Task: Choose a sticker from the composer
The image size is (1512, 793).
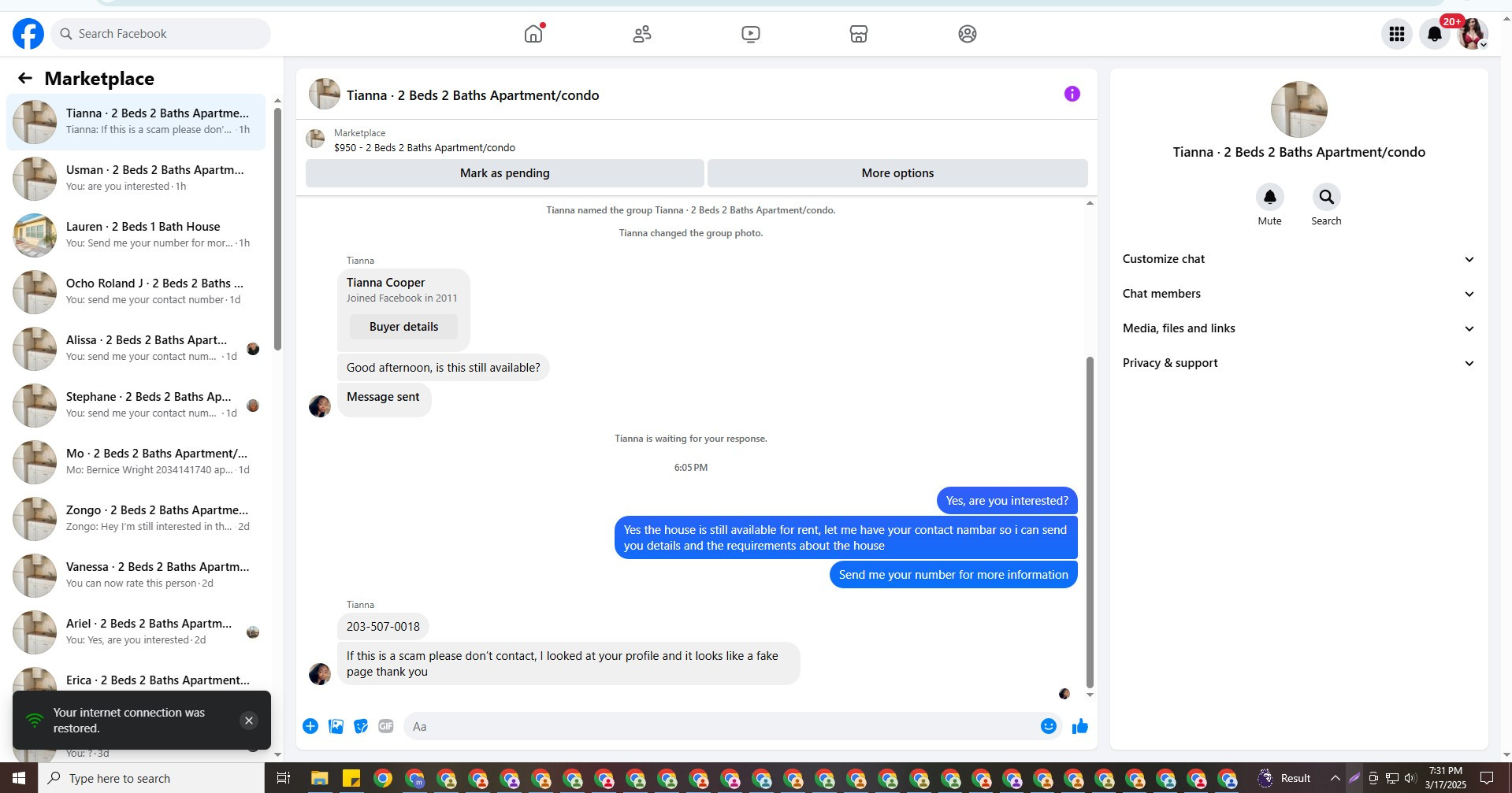Action: [x=361, y=726]
